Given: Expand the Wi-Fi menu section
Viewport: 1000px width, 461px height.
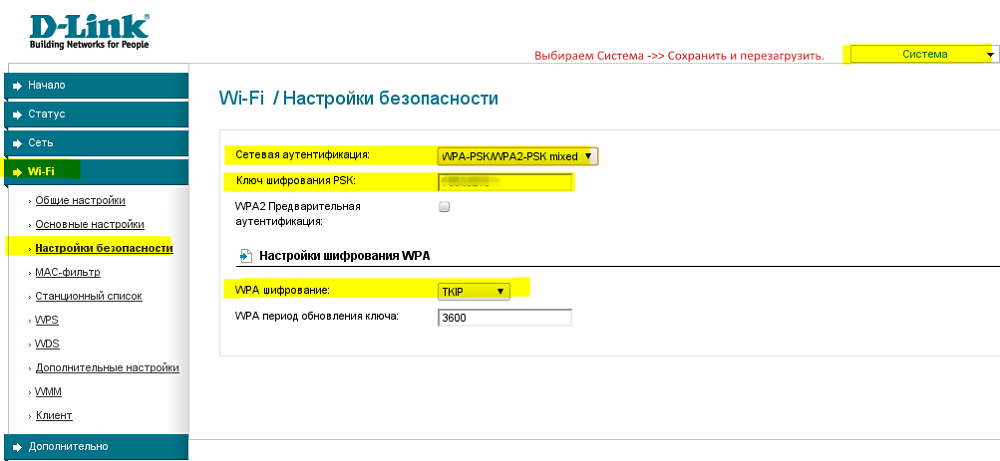Looking at the screenshot, I should tap(96, 172).
